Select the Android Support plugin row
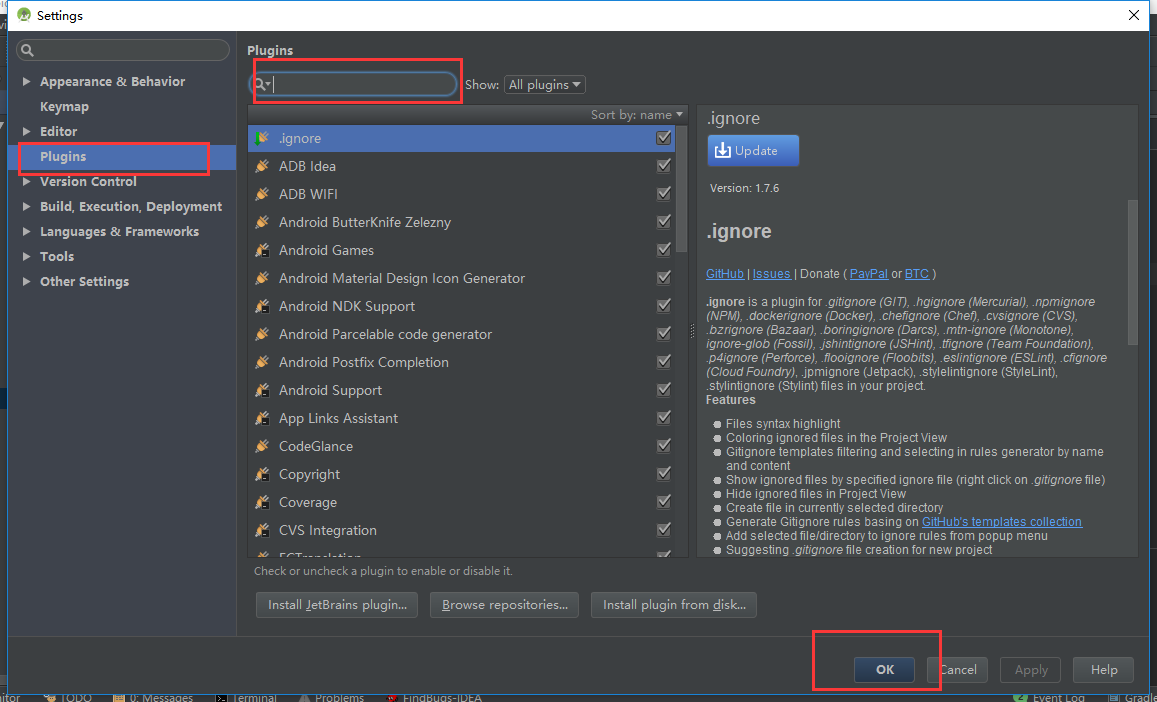The image size is (1157, 702). pyautogui.click(x=461, y=390)
